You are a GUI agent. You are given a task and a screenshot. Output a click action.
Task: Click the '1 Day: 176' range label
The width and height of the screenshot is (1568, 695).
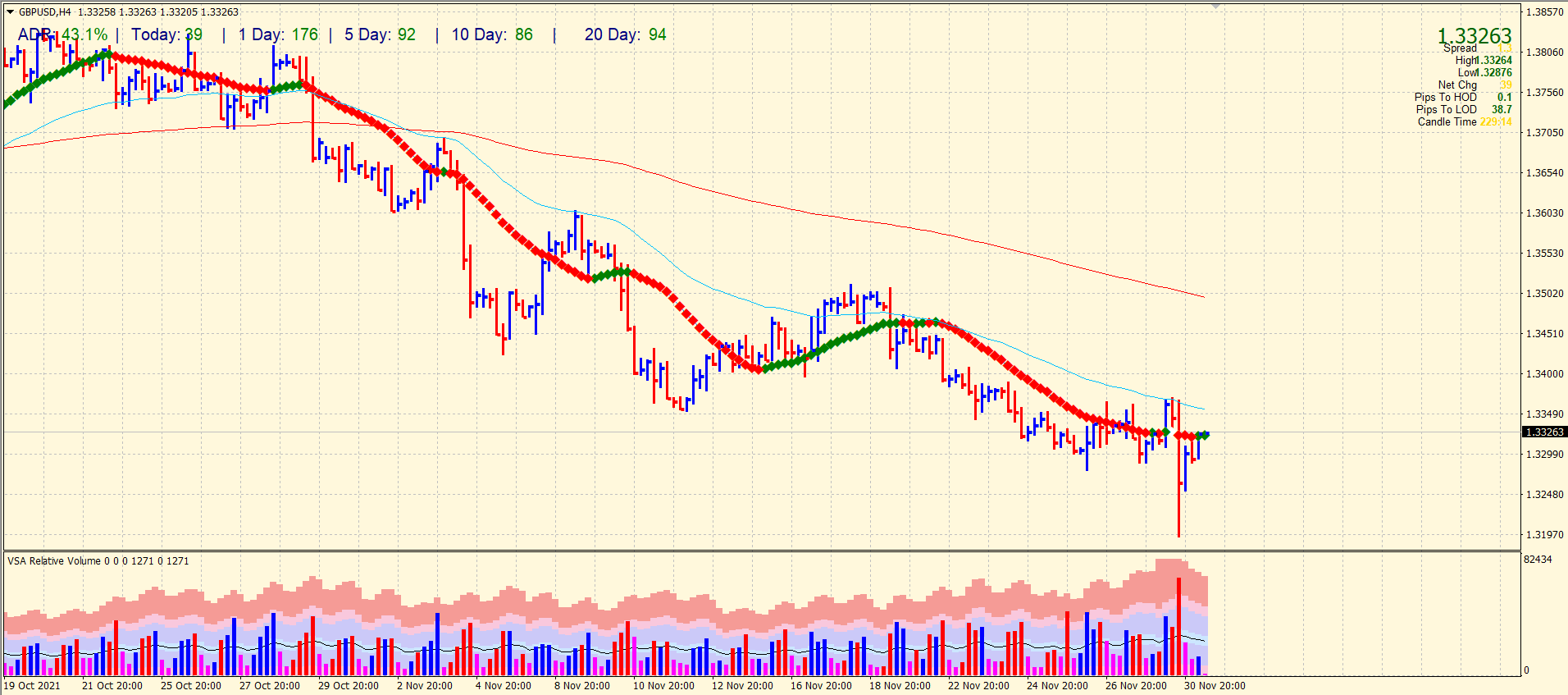coord(278,34)
